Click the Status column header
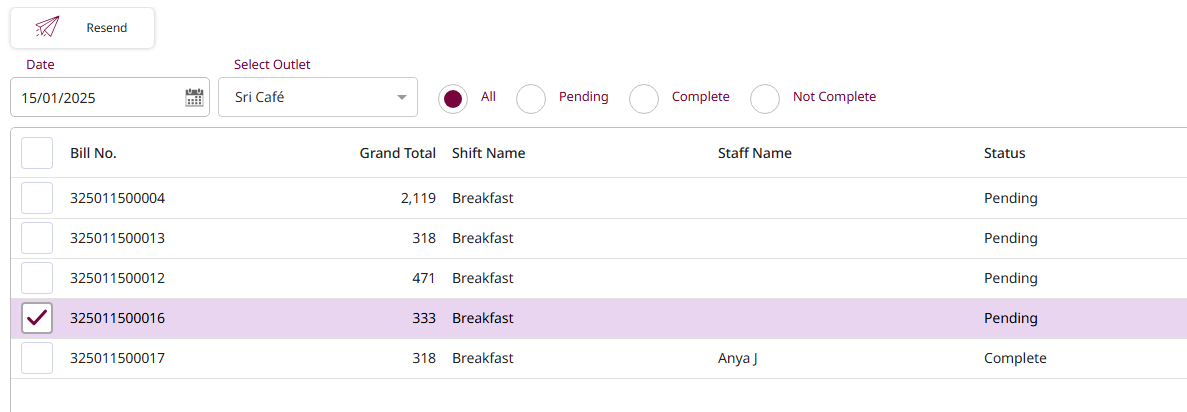Viewport: 1187px width, 412px height. click(x=1004, y=153)
